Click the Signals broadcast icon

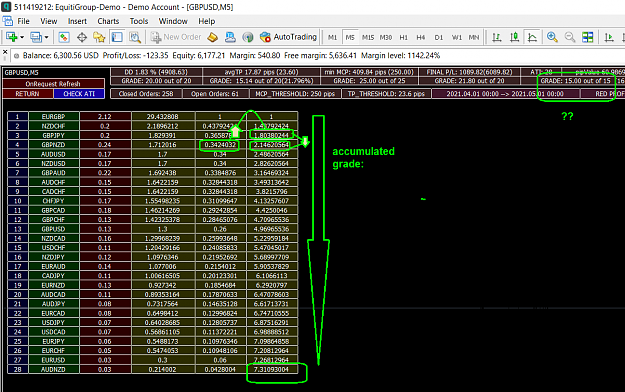click(x=248, y=37)
